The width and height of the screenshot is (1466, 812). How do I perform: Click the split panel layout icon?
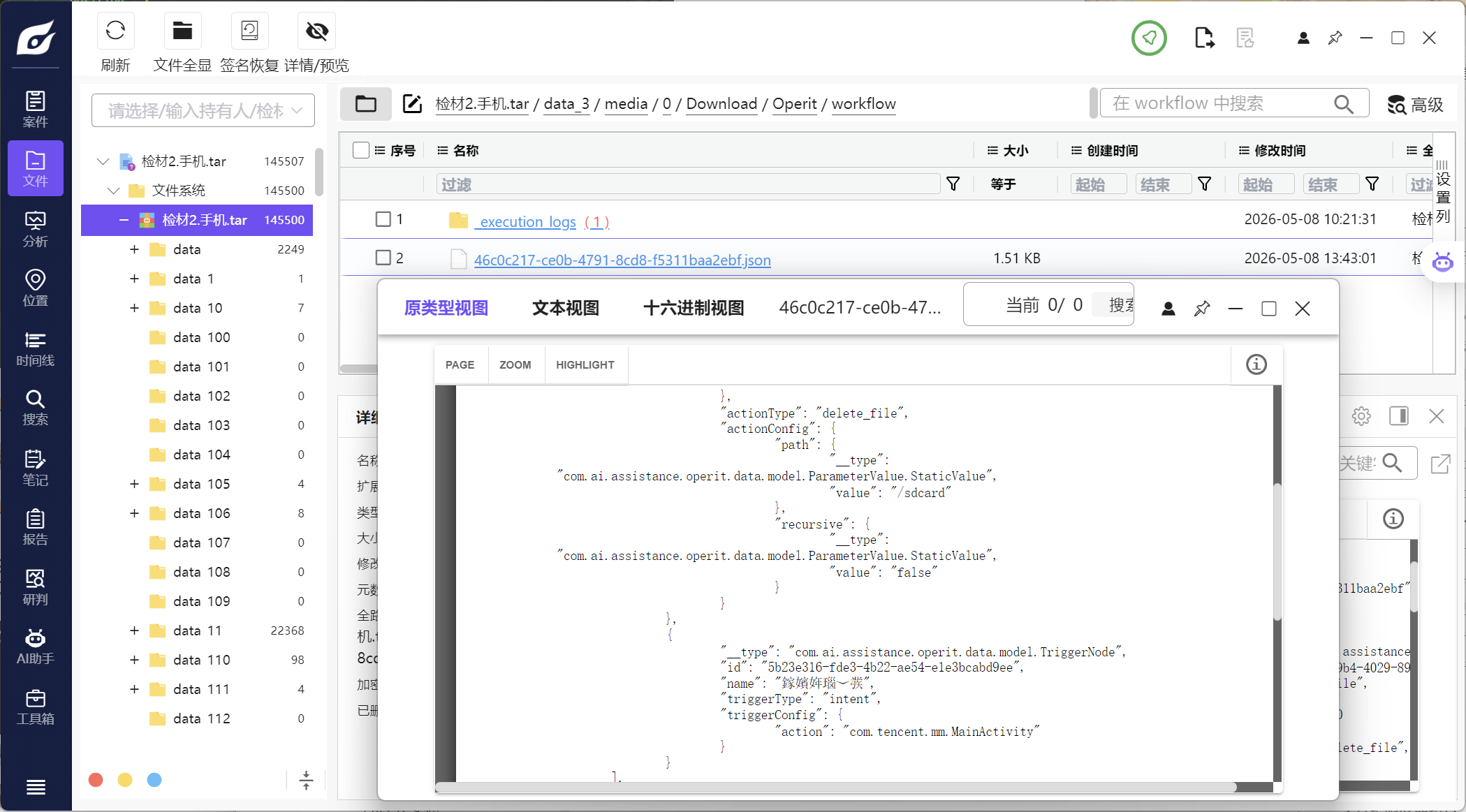tap(1399, 416)
